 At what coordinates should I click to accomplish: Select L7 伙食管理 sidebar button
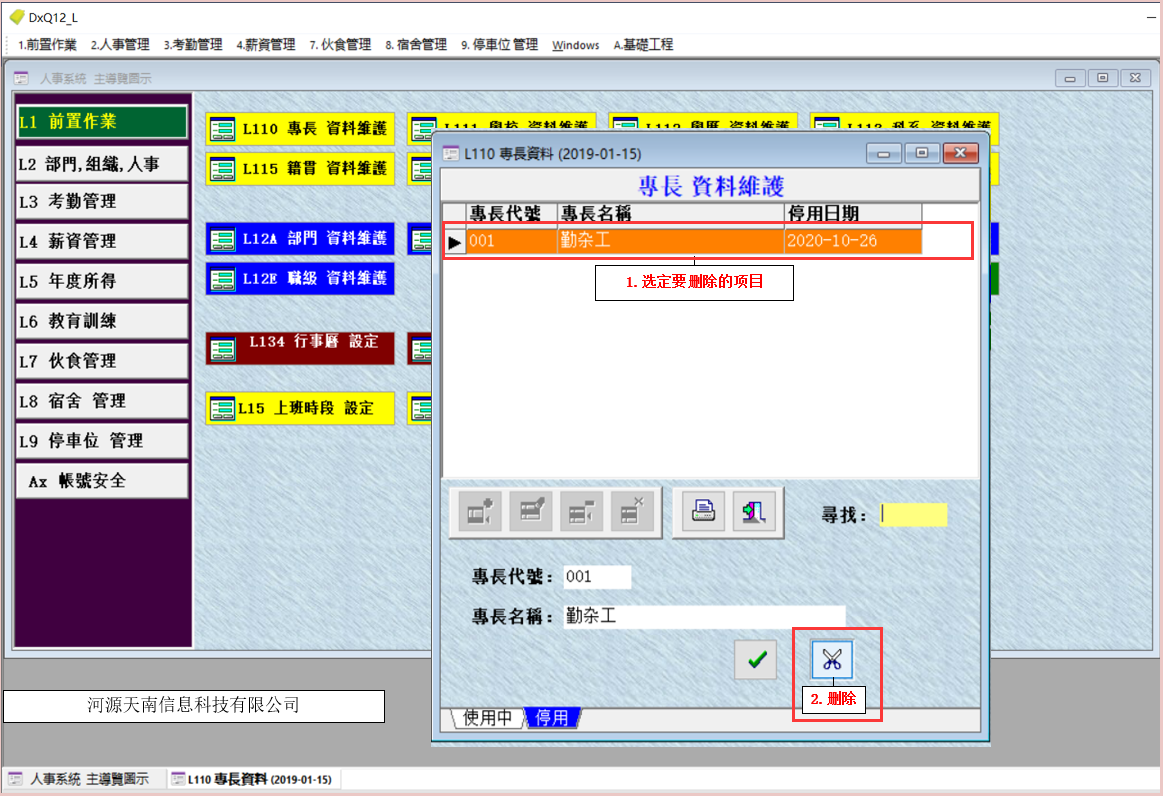pyautogui.click(x=102, y=361)
